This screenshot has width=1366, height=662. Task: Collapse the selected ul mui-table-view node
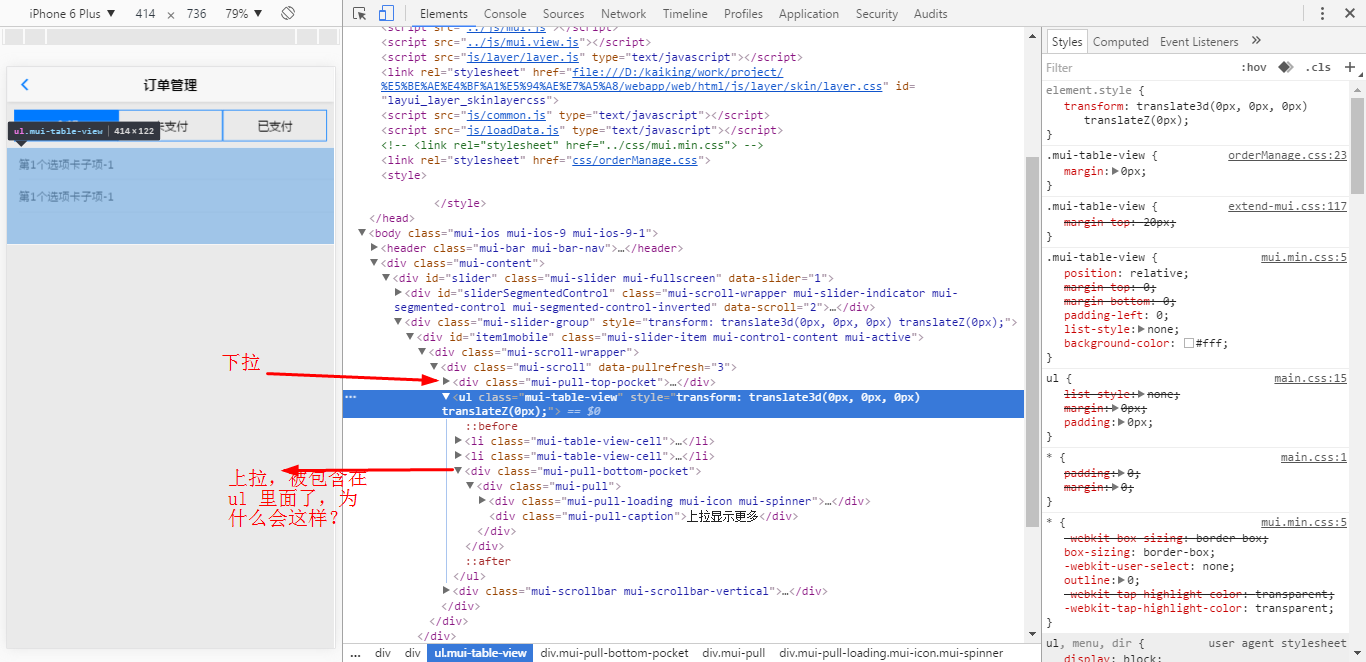point(447,397)
